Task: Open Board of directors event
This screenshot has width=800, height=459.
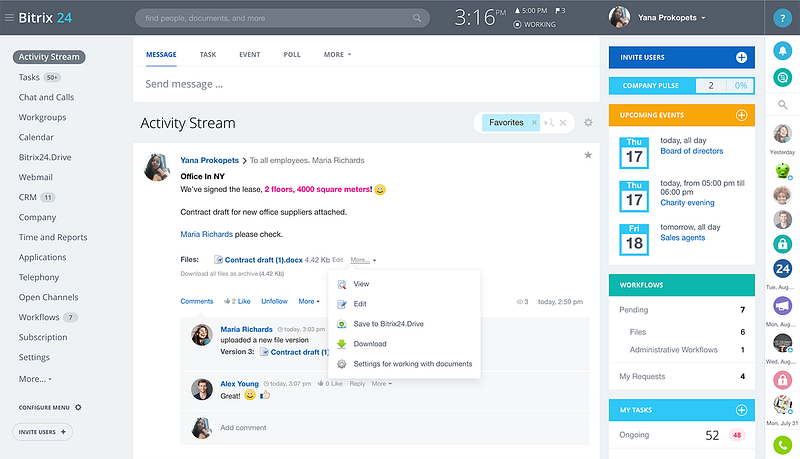Action: (691, 151)
